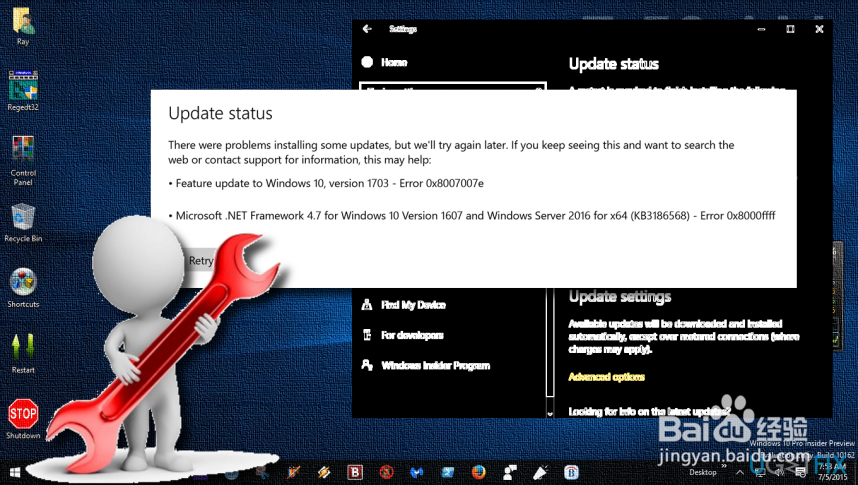
Task: Click the Settings search input field
Action: (x=453, y=86)
